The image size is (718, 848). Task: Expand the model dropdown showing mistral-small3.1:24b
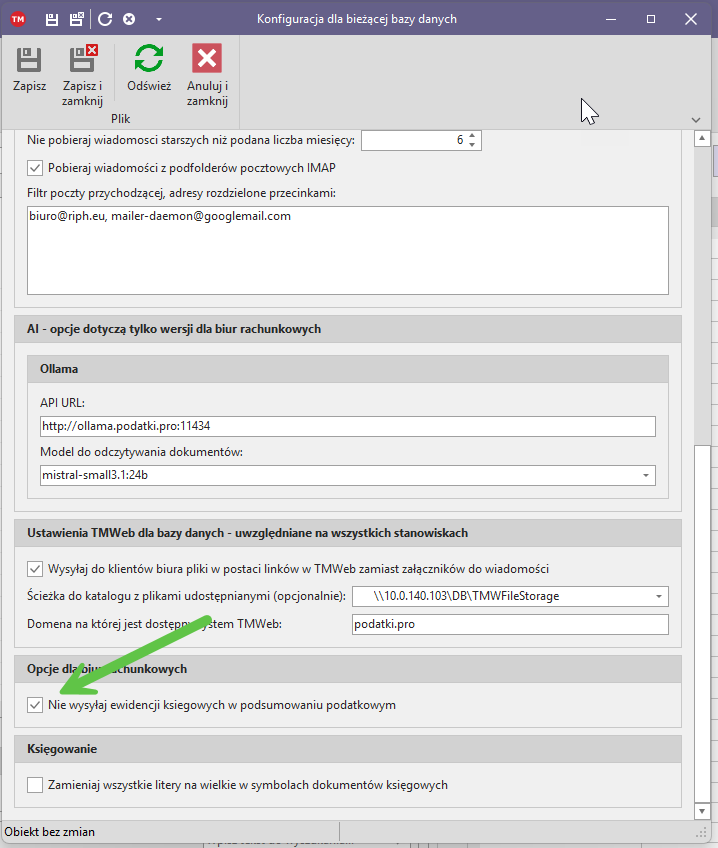645,475
